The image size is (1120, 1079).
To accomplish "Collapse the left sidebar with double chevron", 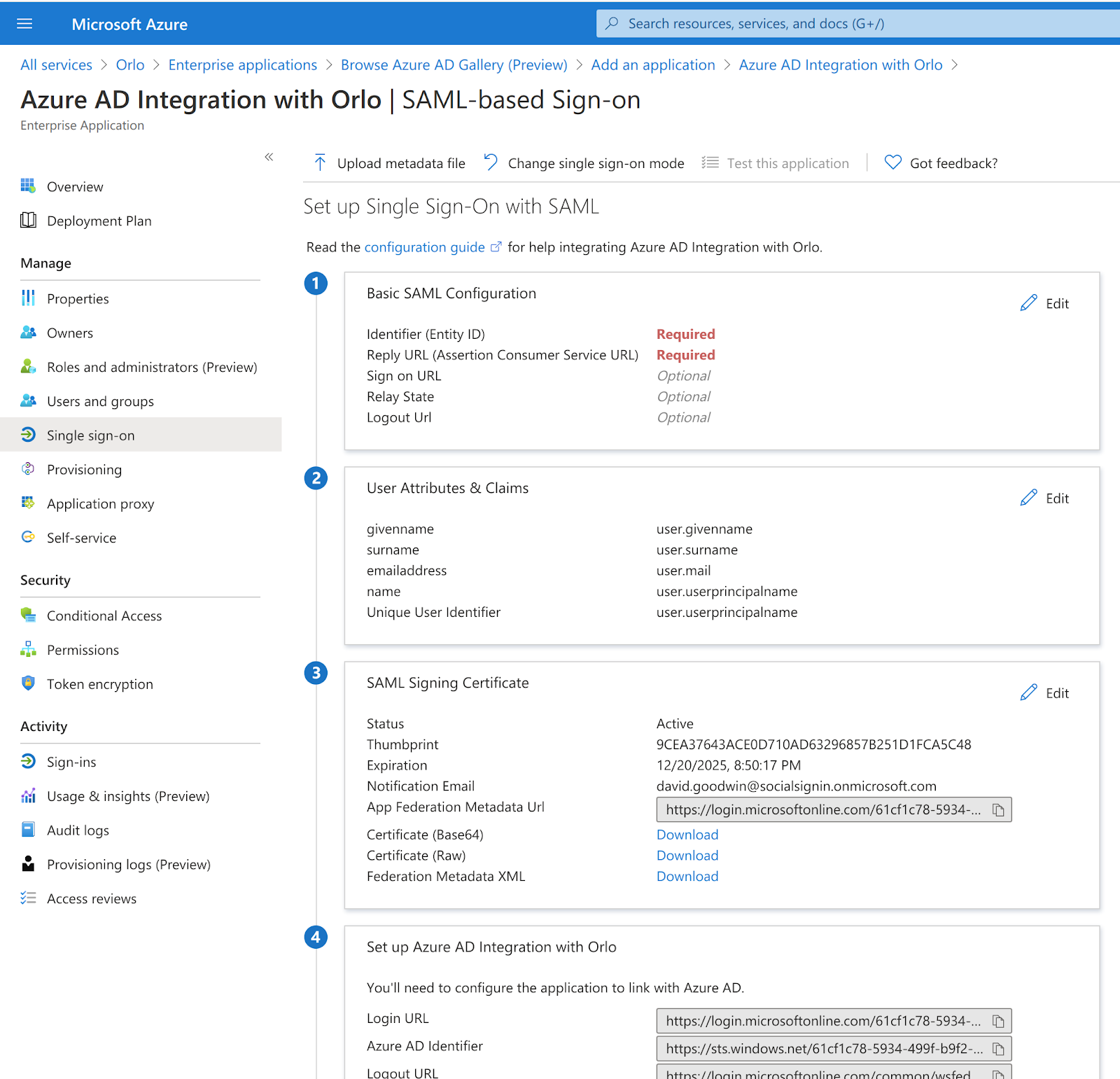I will point(269,157).
